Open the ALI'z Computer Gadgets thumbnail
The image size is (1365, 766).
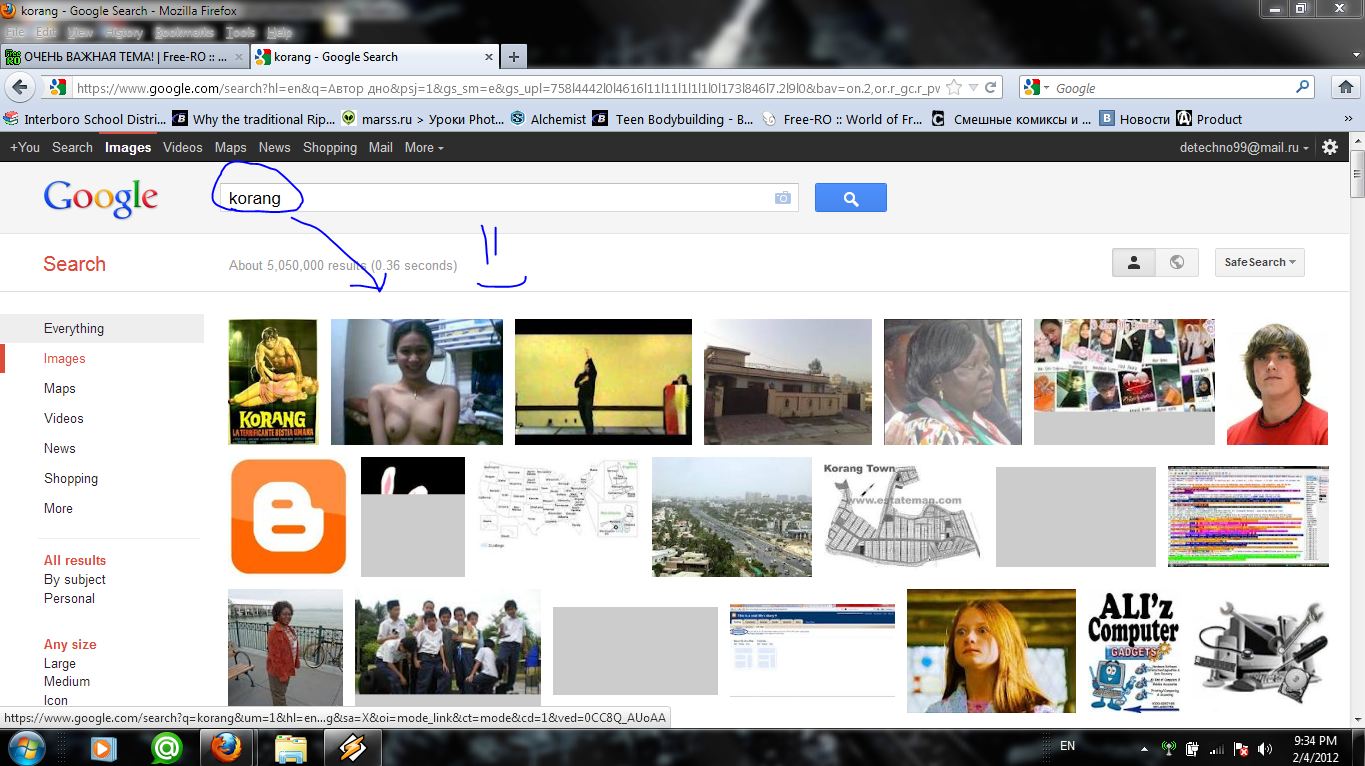point(1133,651)
